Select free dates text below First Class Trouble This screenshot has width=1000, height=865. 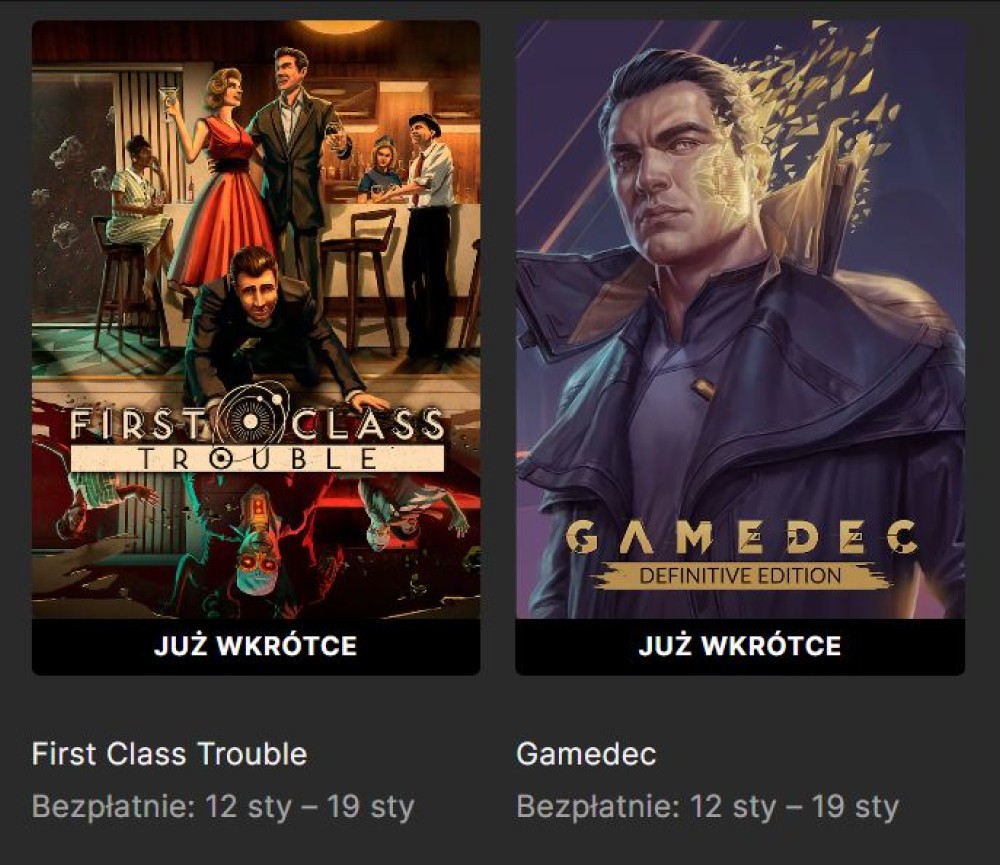point(223,807)
